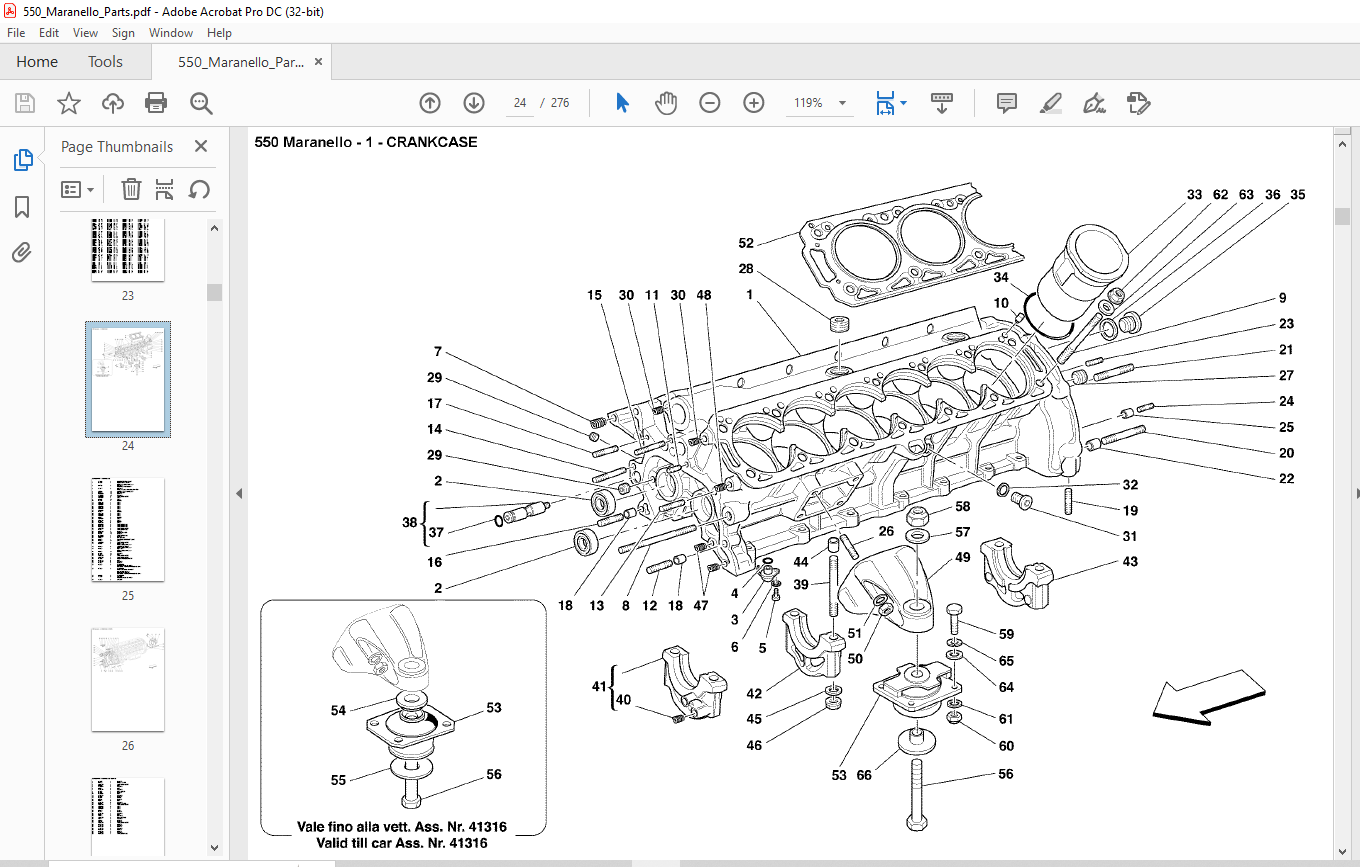The image size is (1360, 867).
Task: Select the page 26 thumbnail
Action: 128,679
